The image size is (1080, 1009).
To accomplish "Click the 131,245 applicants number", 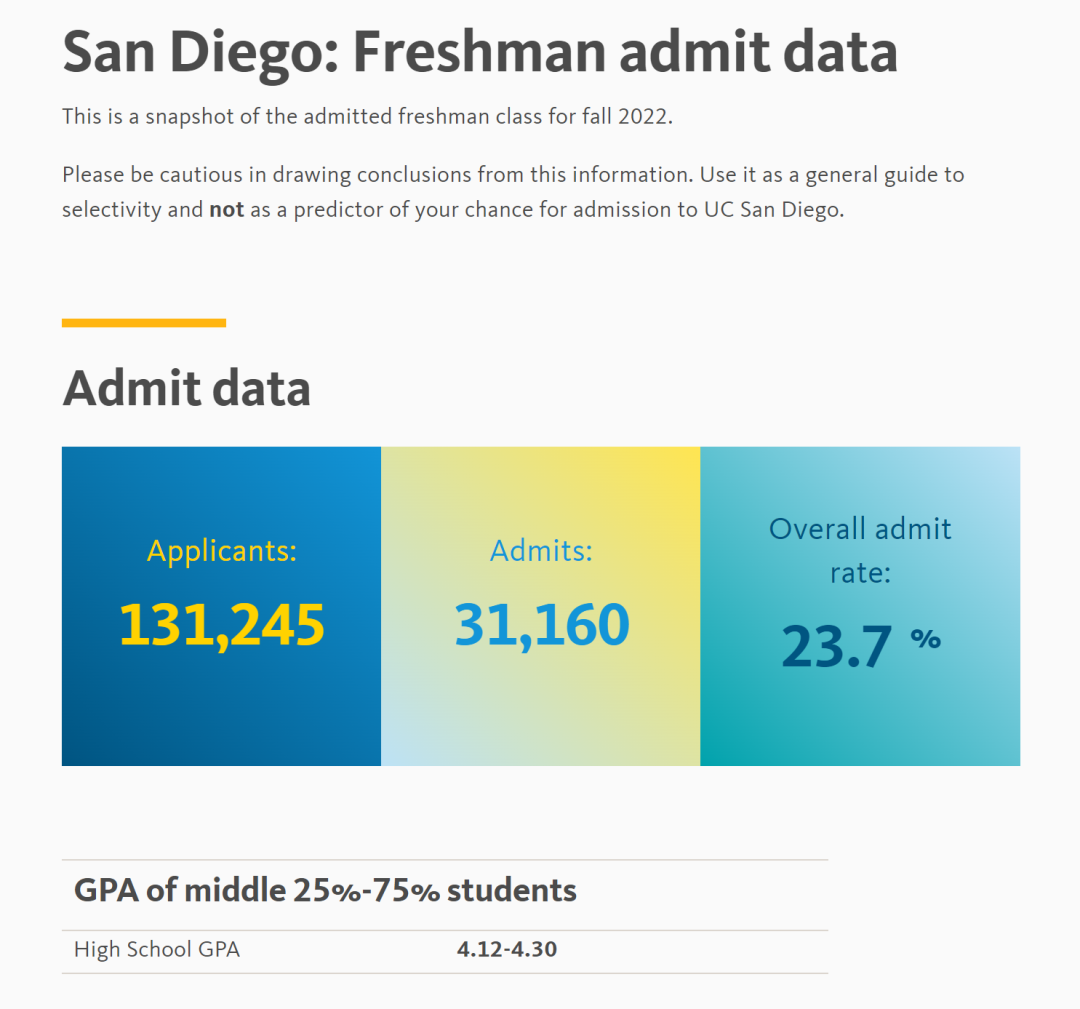I will [x=222, y=625].
